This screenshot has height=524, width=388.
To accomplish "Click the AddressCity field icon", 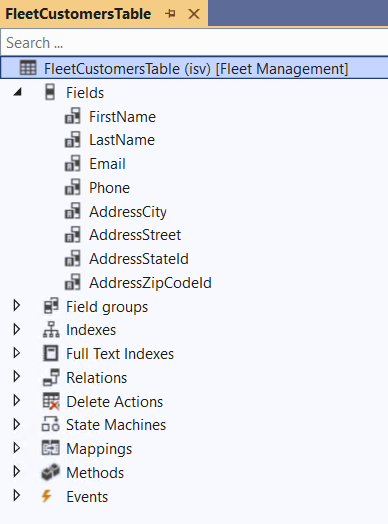I will pyautogui.click(x=73, y=211).
